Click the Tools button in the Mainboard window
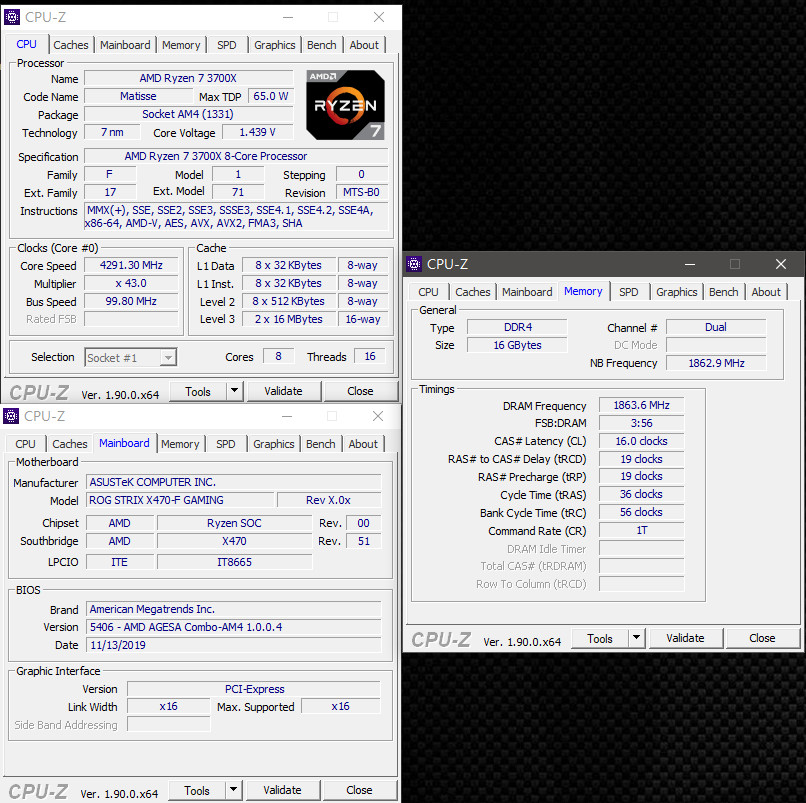806x803 pixels. tap(197, 790)
